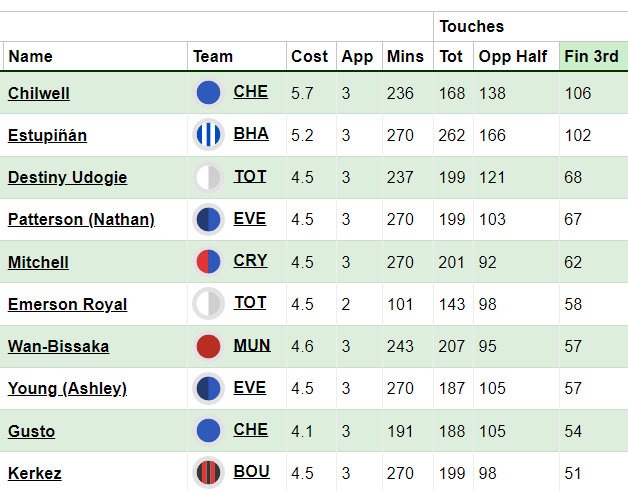
Task: Open Estupiñán player link
Action: [47, 135]
